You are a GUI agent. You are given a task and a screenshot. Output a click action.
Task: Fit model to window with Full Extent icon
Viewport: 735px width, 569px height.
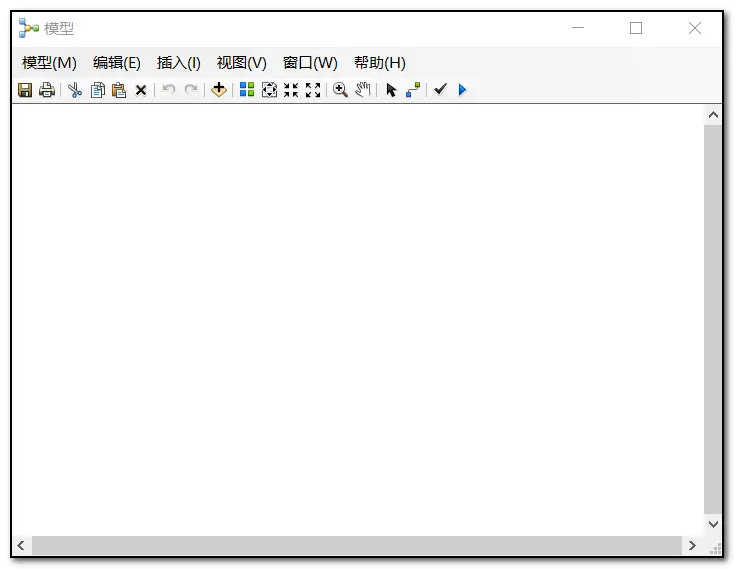[x=269, y=90]
